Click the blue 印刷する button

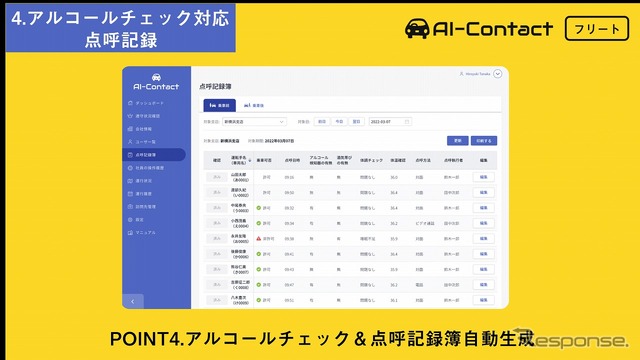point(484,141)
